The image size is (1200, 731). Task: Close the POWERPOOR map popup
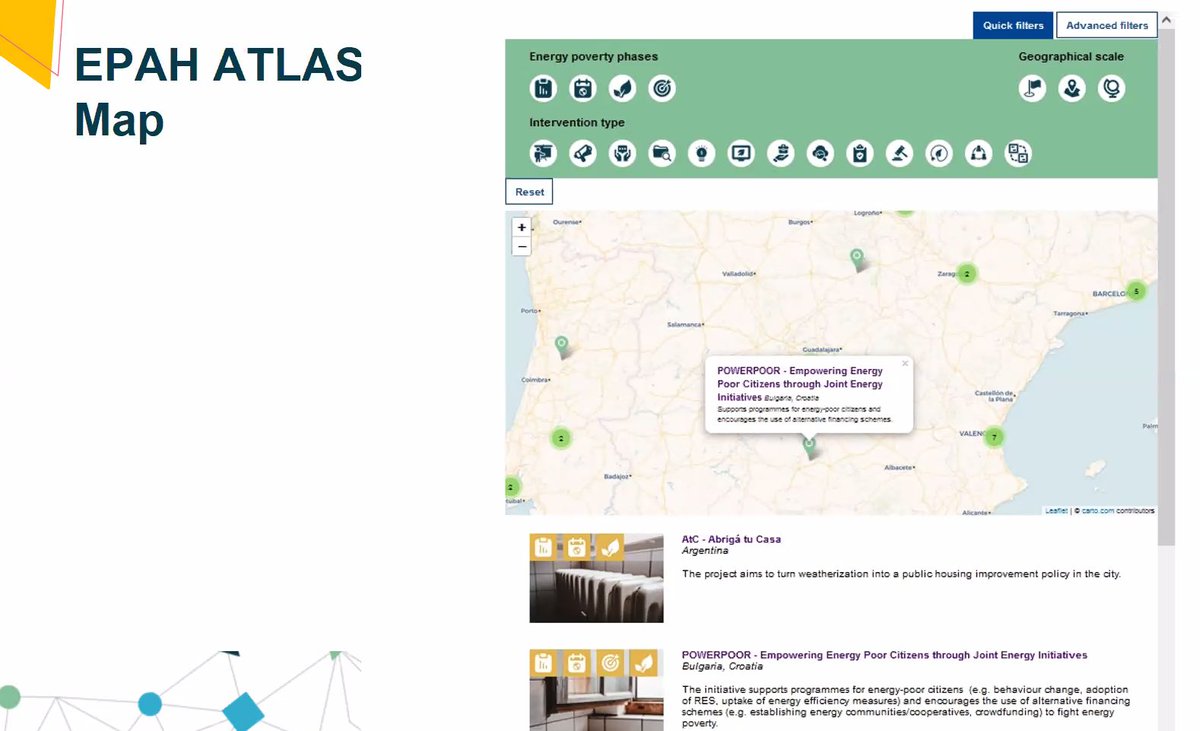coord(905,364)
